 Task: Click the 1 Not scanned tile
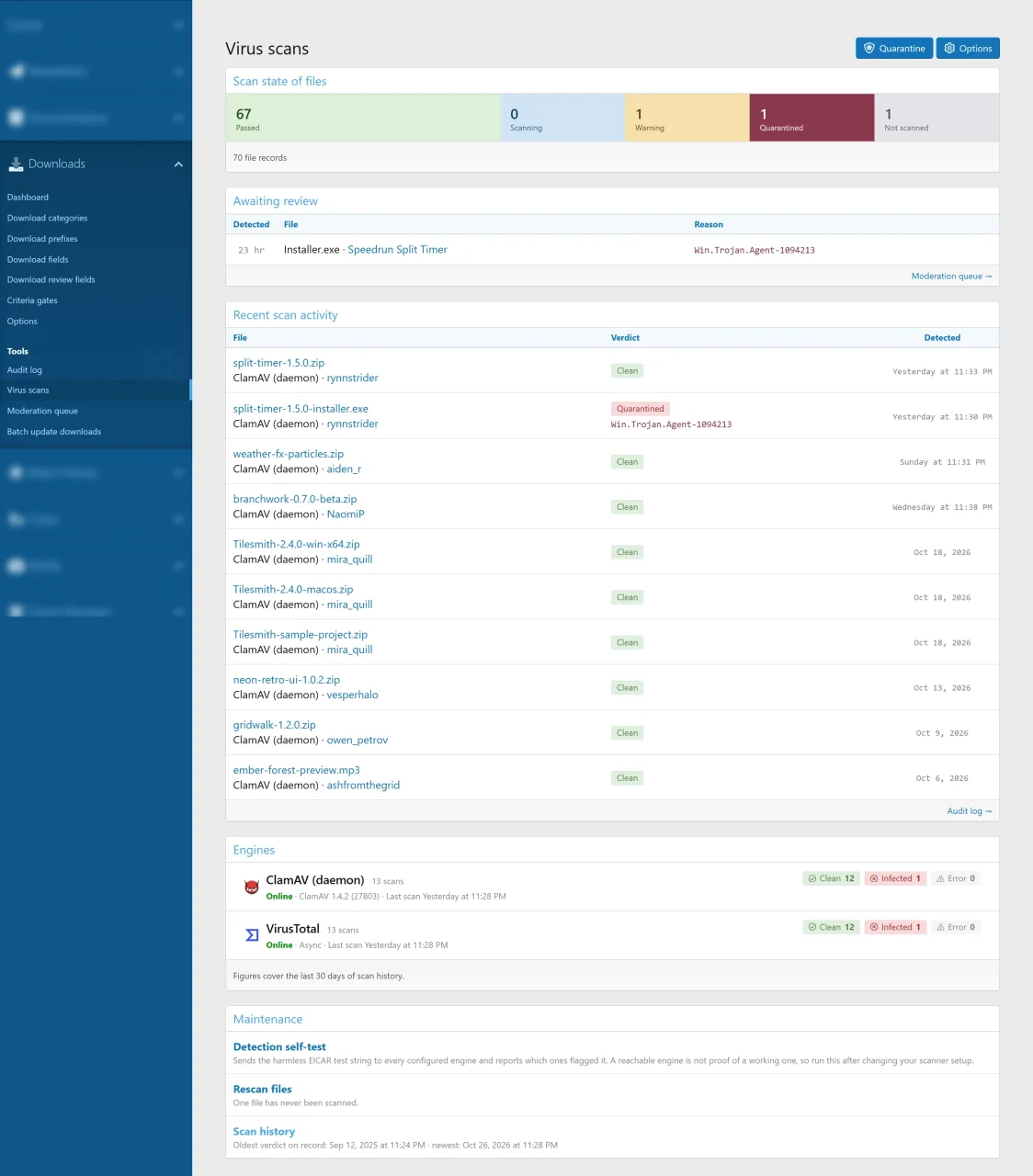pyautogui.click(x=937, y=118)
